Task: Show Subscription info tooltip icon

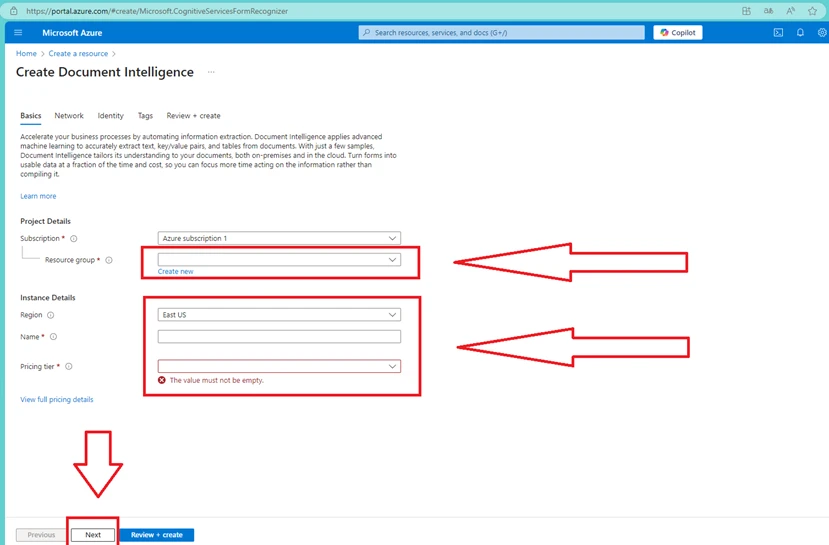Action: point(74,238)
